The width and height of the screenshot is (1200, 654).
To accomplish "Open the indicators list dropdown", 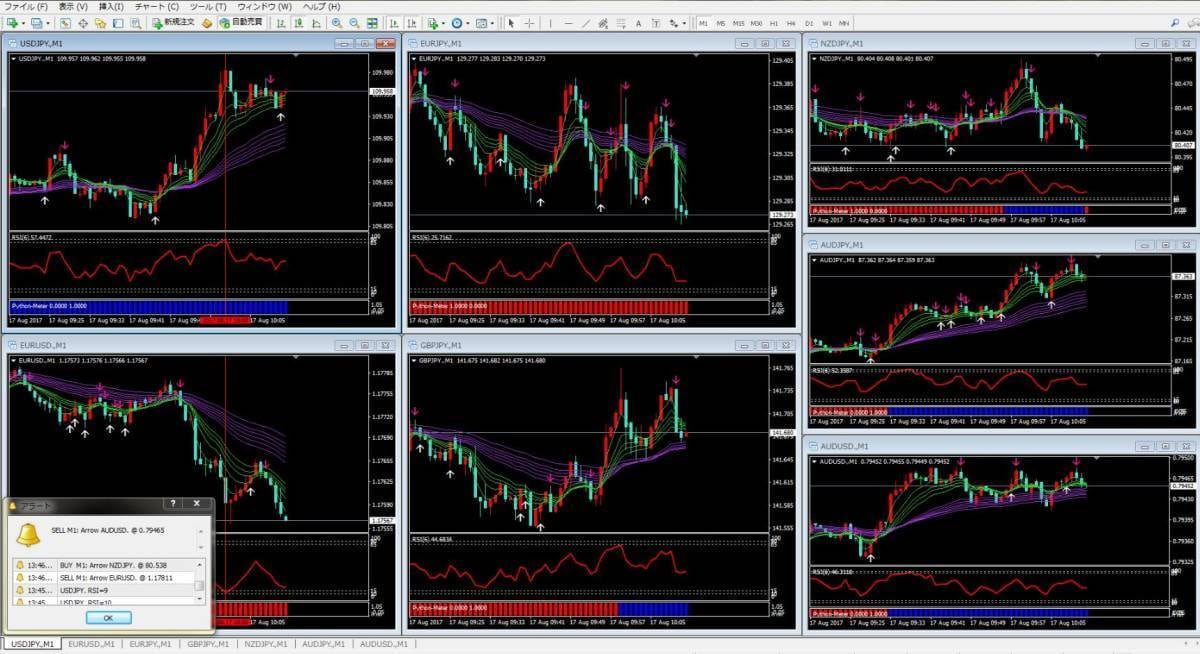I will [x=436, y=23].
